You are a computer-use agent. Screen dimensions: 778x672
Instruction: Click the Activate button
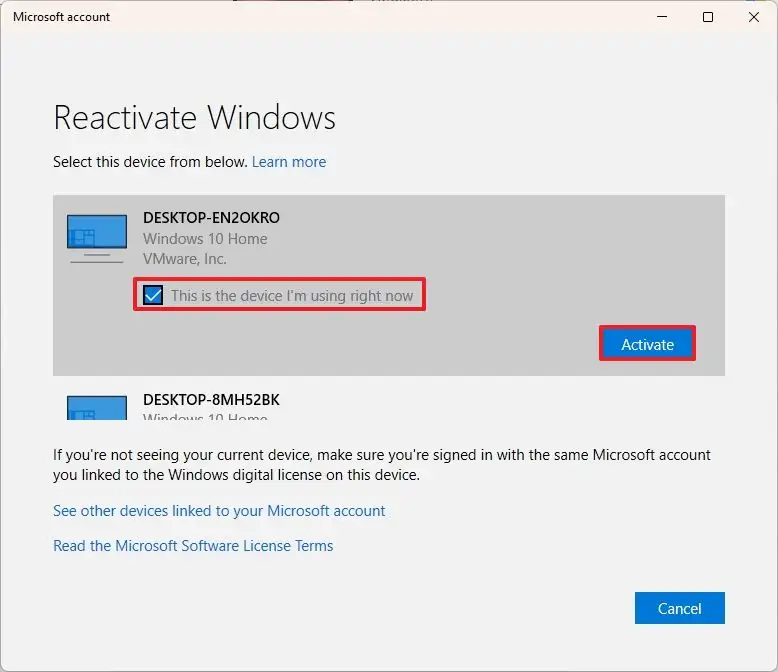pos(647,344)
